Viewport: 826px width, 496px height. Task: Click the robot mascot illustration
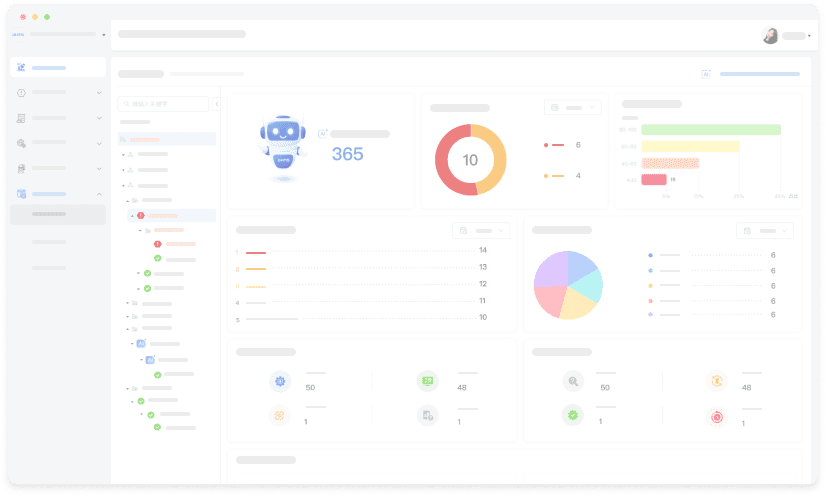[x=283, y=147]
